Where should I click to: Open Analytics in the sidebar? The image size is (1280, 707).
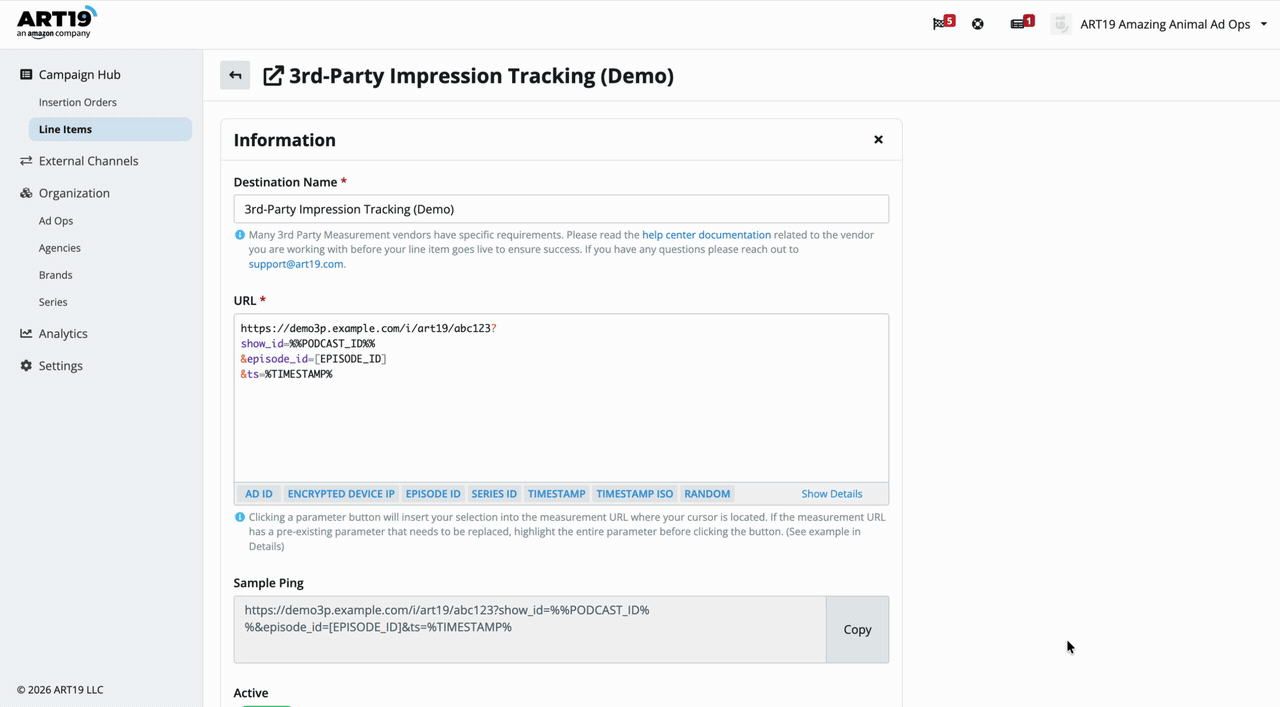tap(63, 333)
